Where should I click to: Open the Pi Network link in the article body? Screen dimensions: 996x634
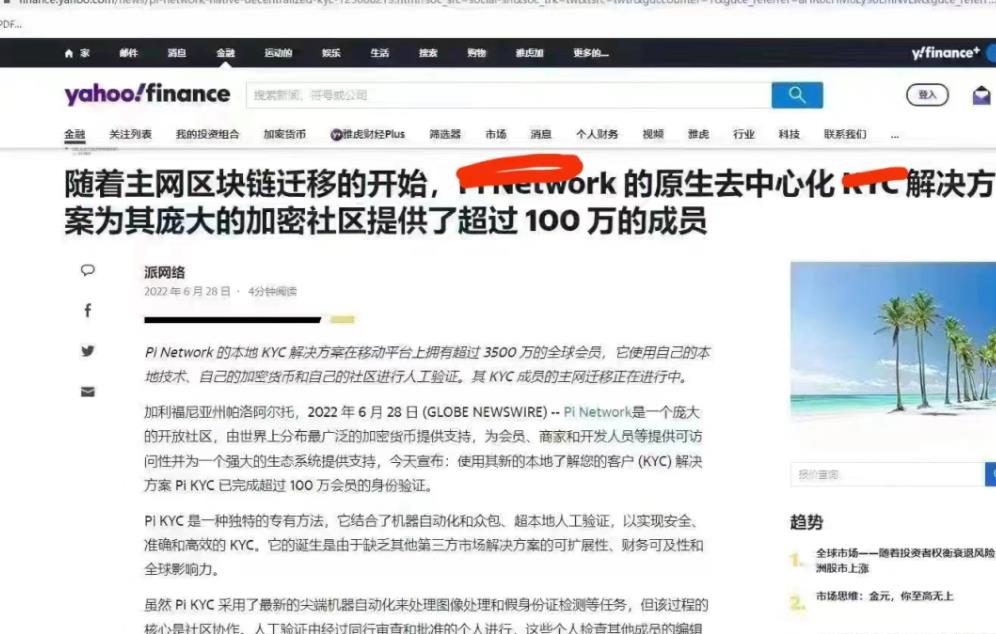(x=597, y=412)
